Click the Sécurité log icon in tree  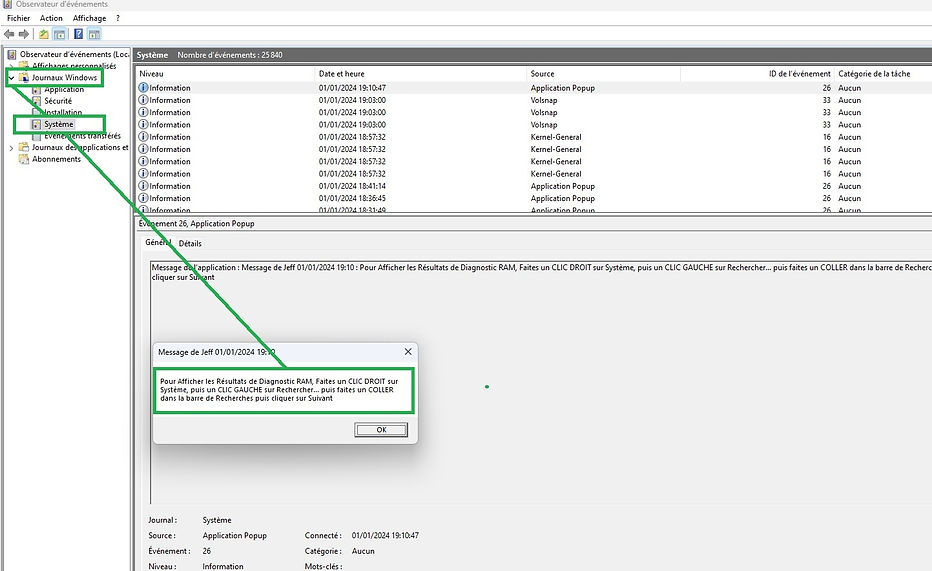[36, 101]
